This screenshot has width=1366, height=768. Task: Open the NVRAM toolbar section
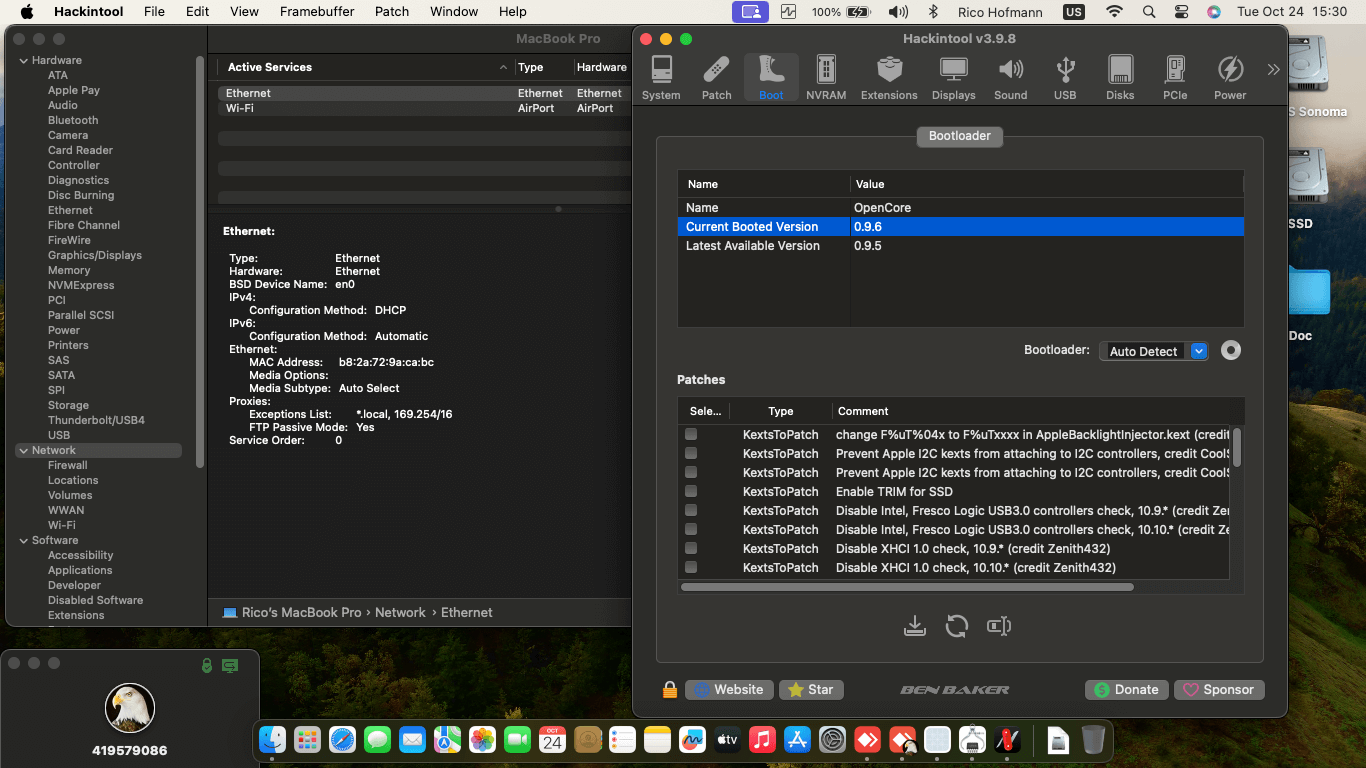(x=825, y=78)
